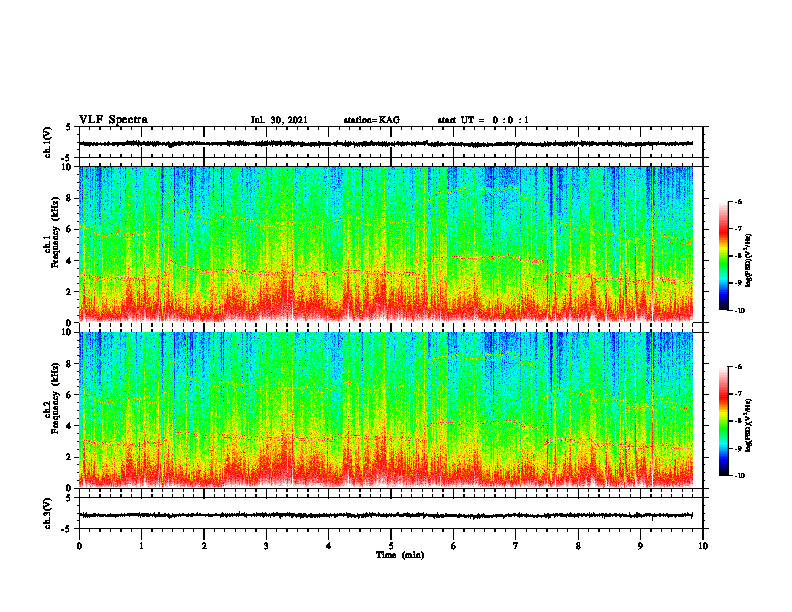Click the "ch.1(V)" waveform axis label
Image resolution: width=792 pixels, height=612 pixels.
(48, 142)
